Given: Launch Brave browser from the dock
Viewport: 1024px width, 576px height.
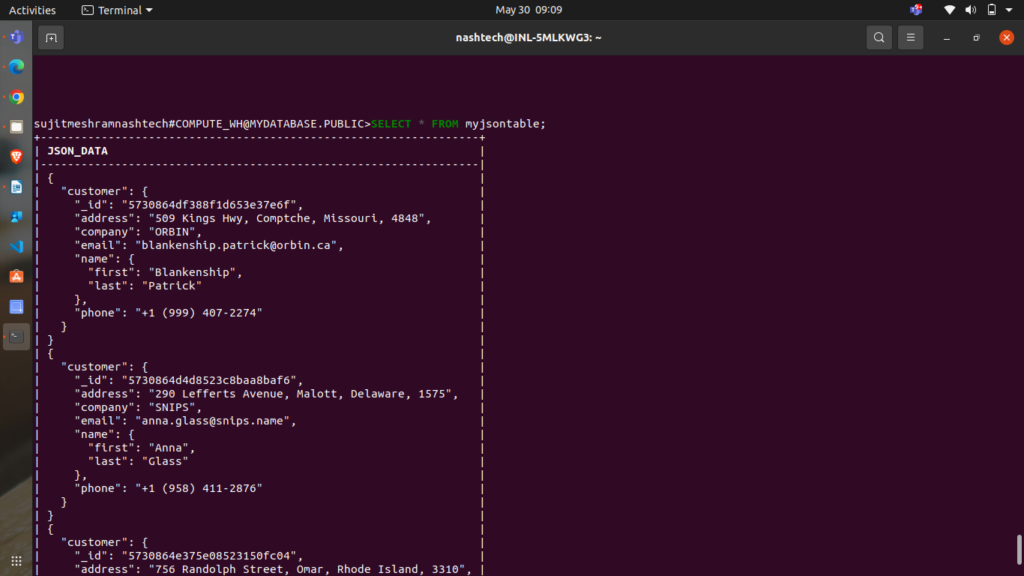Looking at the screenshot, I should point(16,157).
